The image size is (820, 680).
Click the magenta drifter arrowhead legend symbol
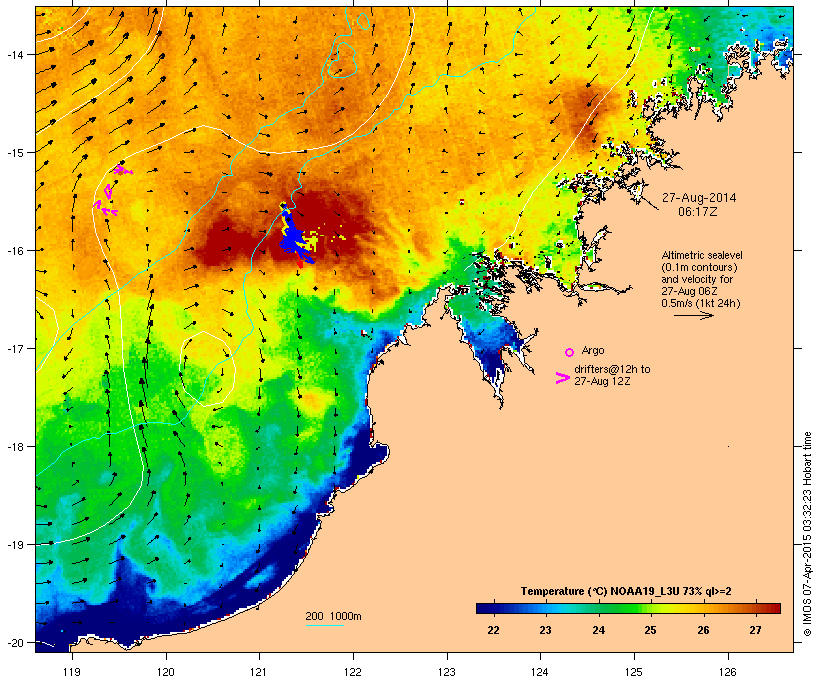tap(562, 378)
